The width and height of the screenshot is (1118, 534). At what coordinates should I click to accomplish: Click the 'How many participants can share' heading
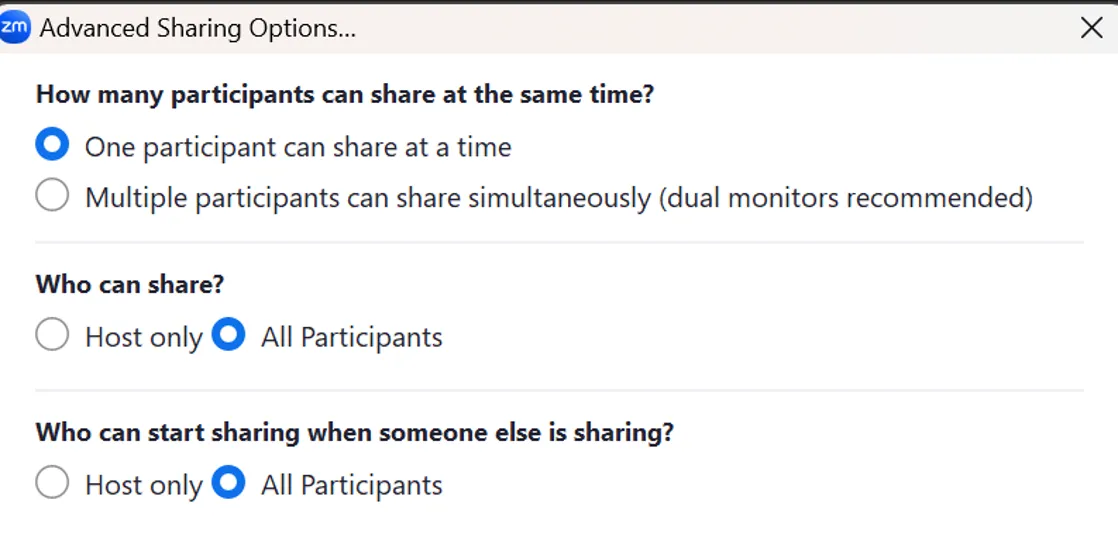tap(345, 96)
